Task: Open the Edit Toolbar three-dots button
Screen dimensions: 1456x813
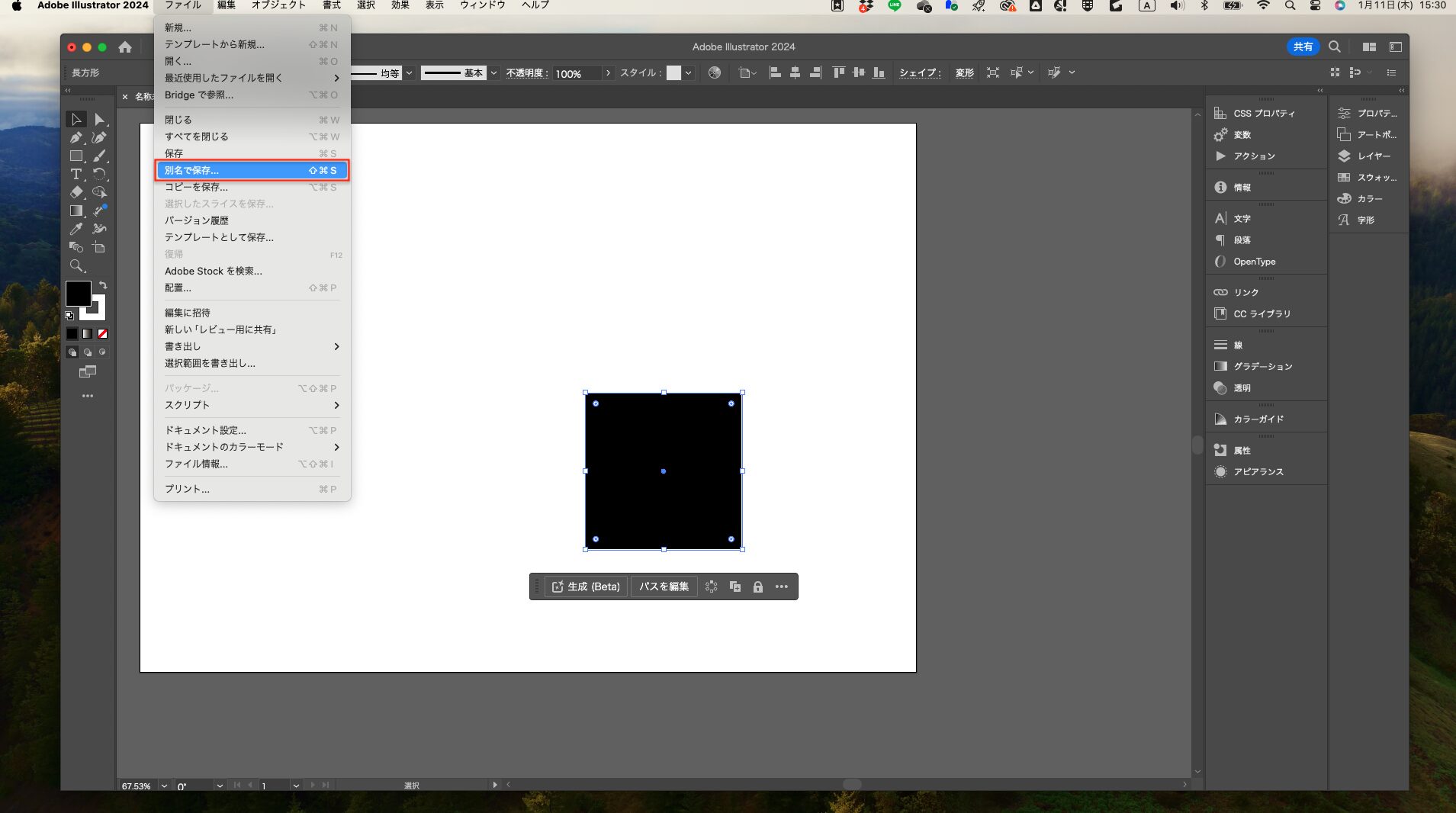Action: (x=88, y=396)
